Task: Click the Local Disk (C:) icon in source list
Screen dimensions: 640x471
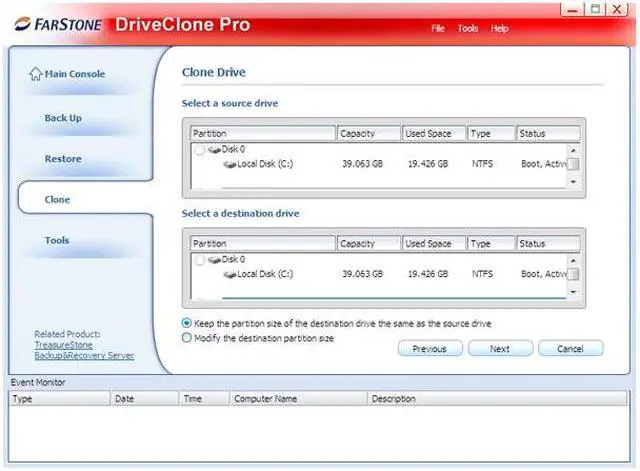Action: [x=230, y=164]
